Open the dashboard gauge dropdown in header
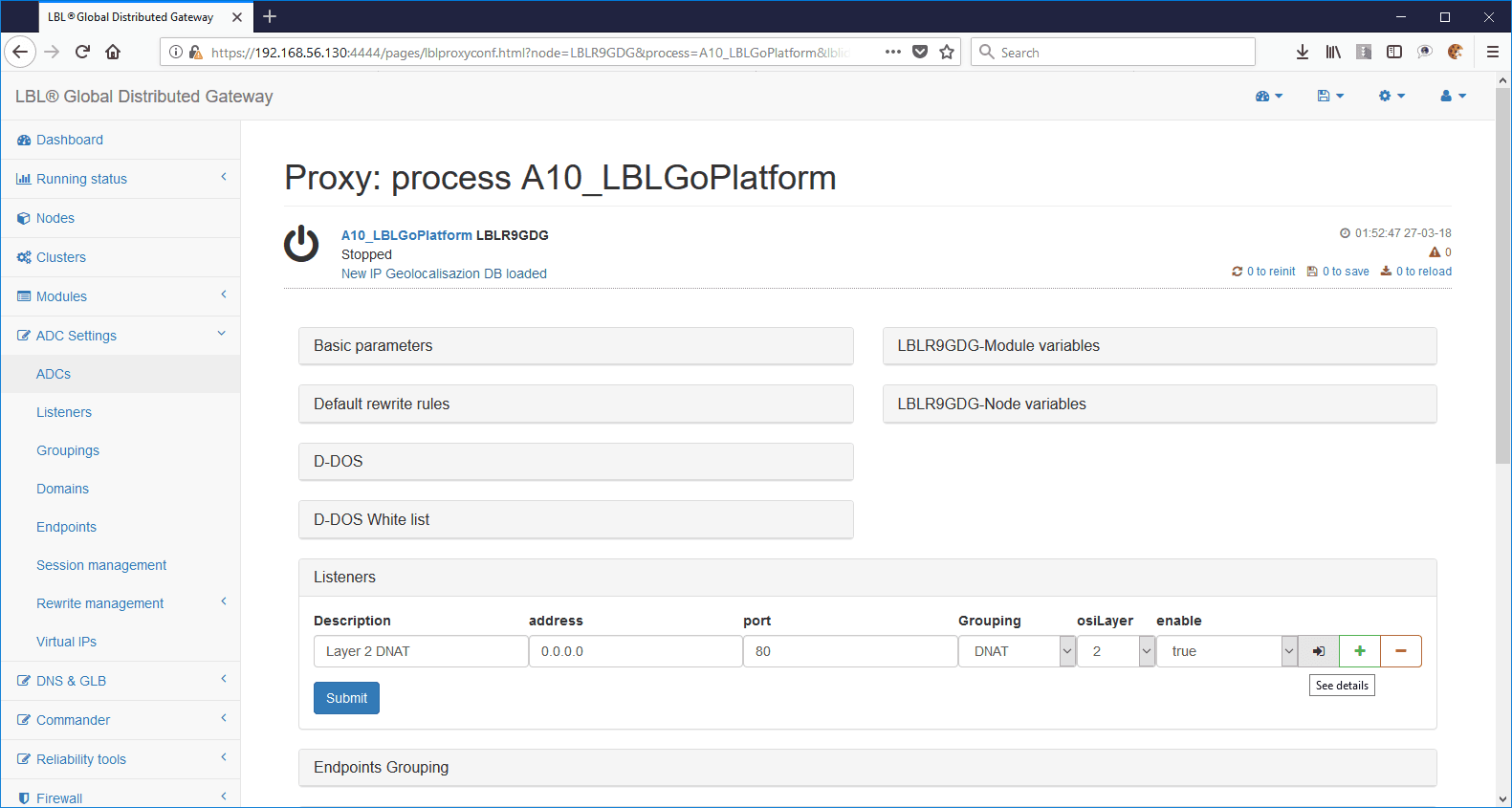Viewport: 1512px width, 808px height. tap(1269, 96)
